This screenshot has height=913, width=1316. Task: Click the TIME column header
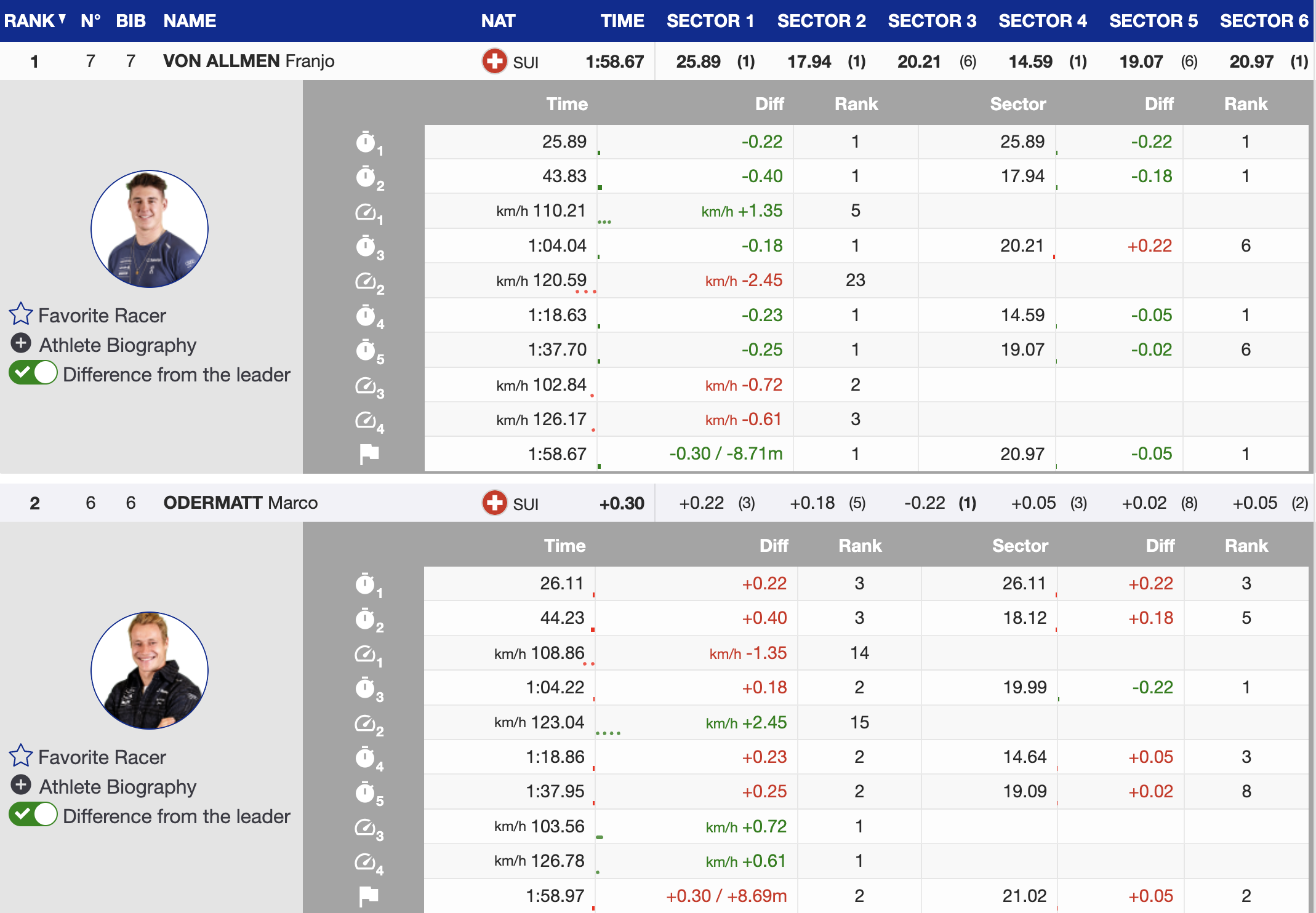click(x=622, y=21)
